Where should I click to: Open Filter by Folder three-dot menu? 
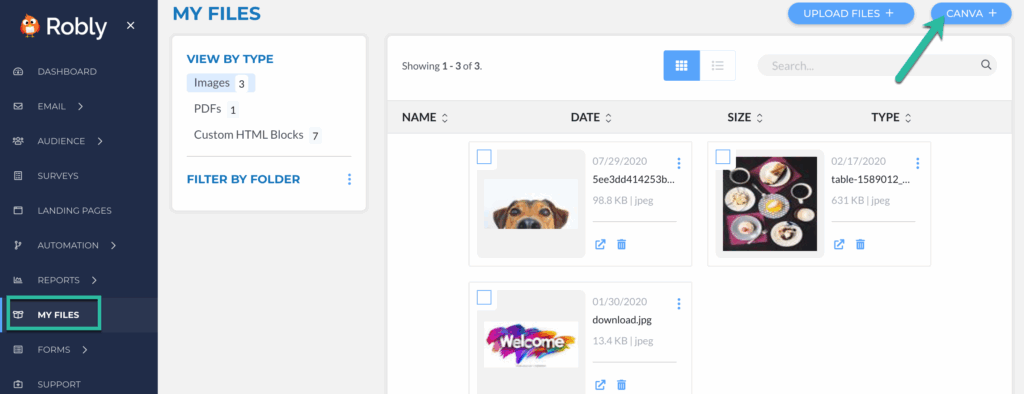point(349,179)
